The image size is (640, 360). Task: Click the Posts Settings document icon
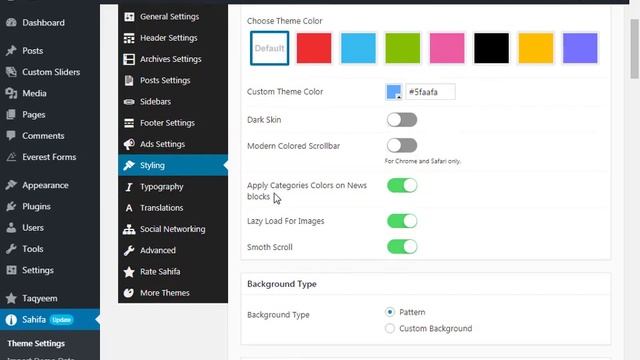click(x=129, y=80)
